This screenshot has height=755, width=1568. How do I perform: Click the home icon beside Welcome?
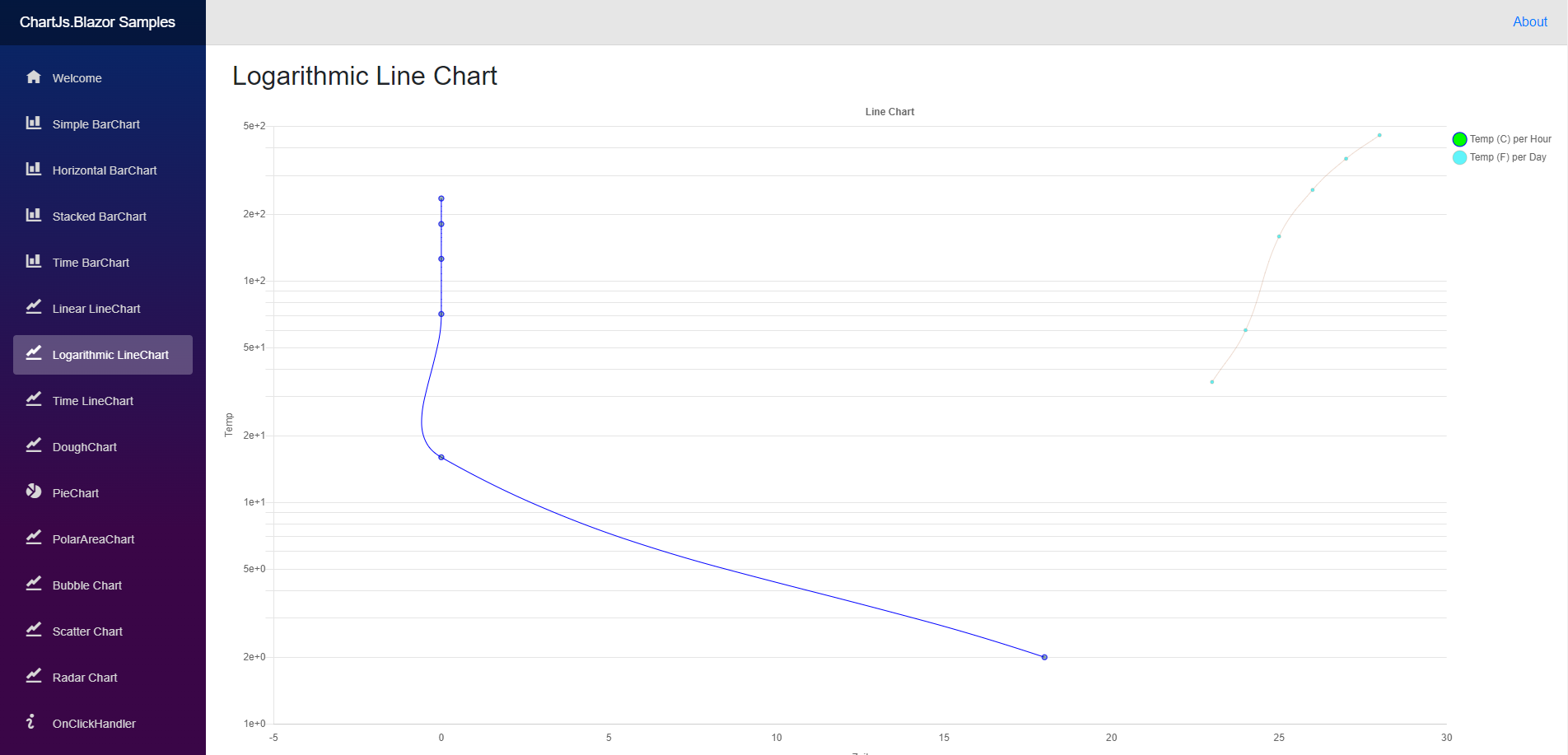point(34,77)
